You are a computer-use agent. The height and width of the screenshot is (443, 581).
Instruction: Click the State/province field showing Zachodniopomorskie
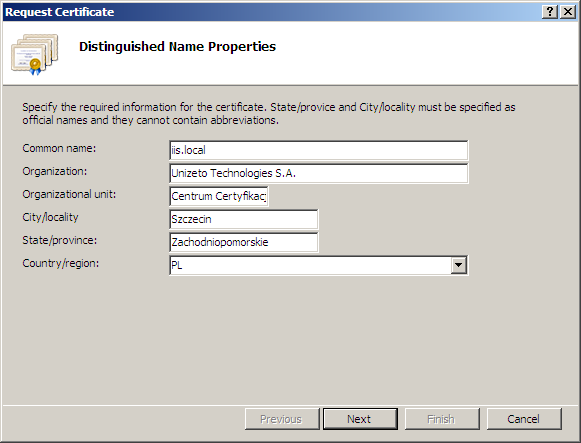click(x=243, y=242)
